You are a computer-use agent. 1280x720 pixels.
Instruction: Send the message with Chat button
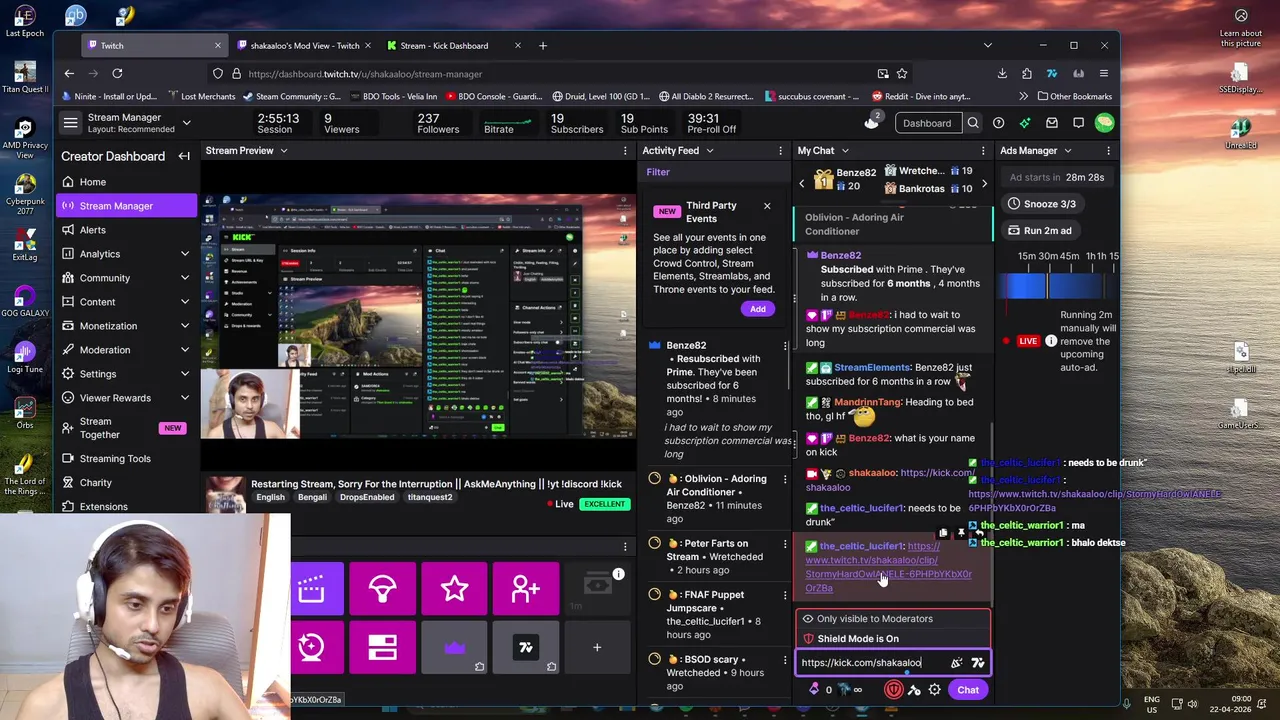(x=968, y=690)
